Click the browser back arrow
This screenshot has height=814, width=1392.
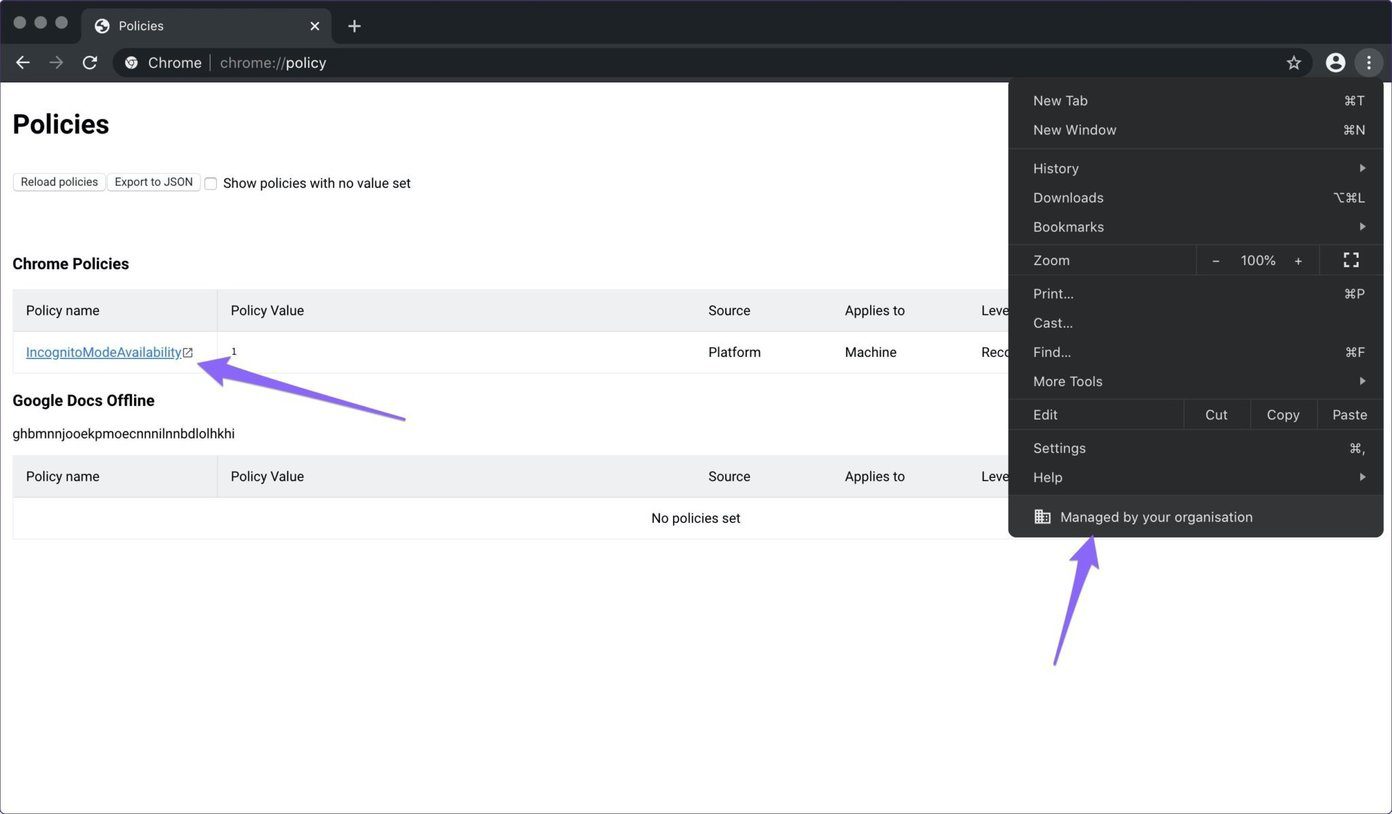click(x=23, y=62)
